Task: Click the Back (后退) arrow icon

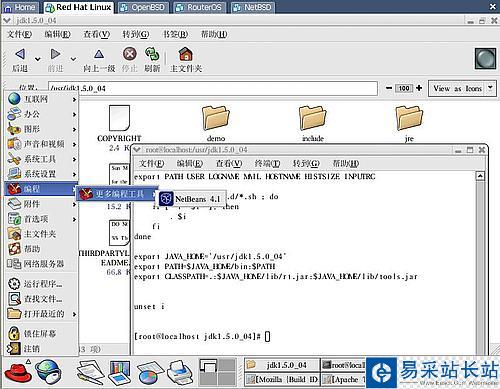Action: click(20, 54)
